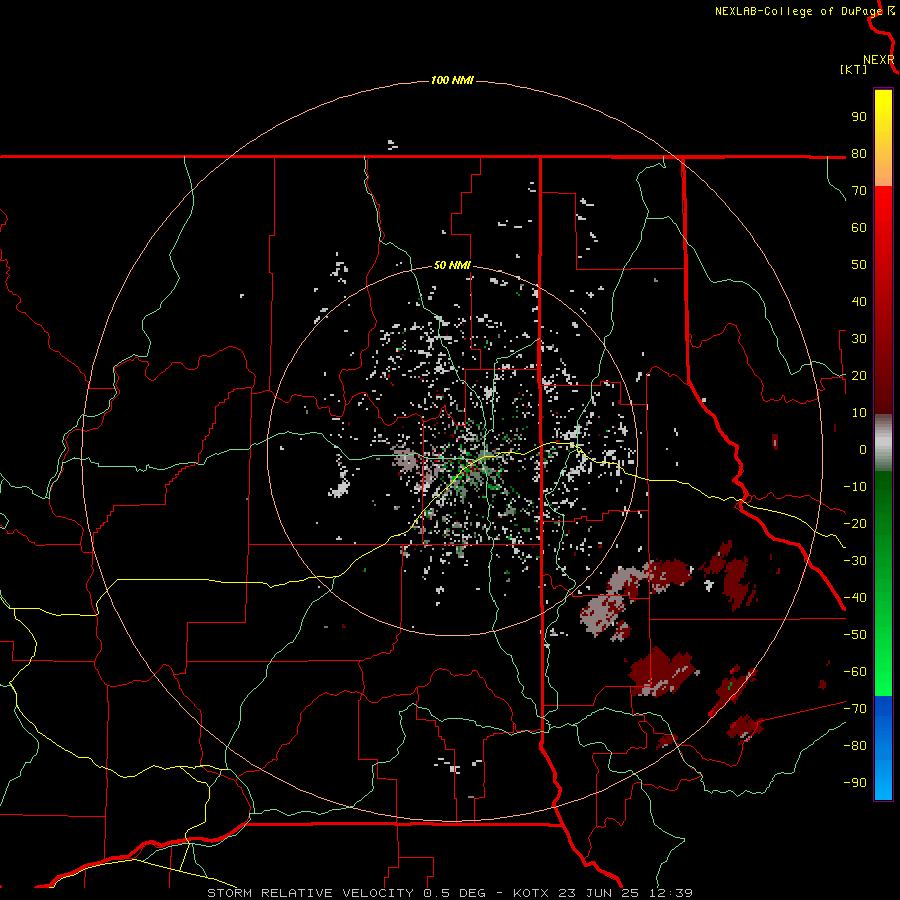The height and width of the screenshot is (900, 900).
Task: Click the -50 value on the velocity scale
Action: pos(855,635)
